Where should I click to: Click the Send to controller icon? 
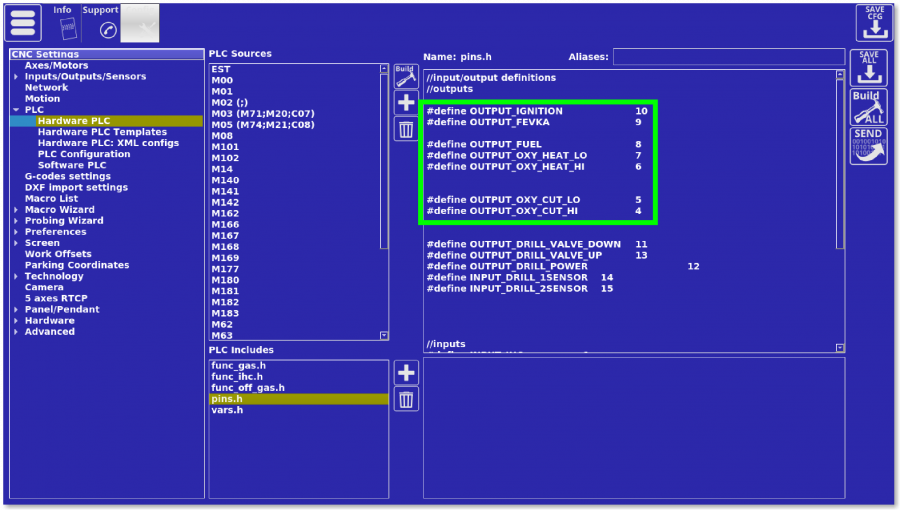click(x=868, y=146)
